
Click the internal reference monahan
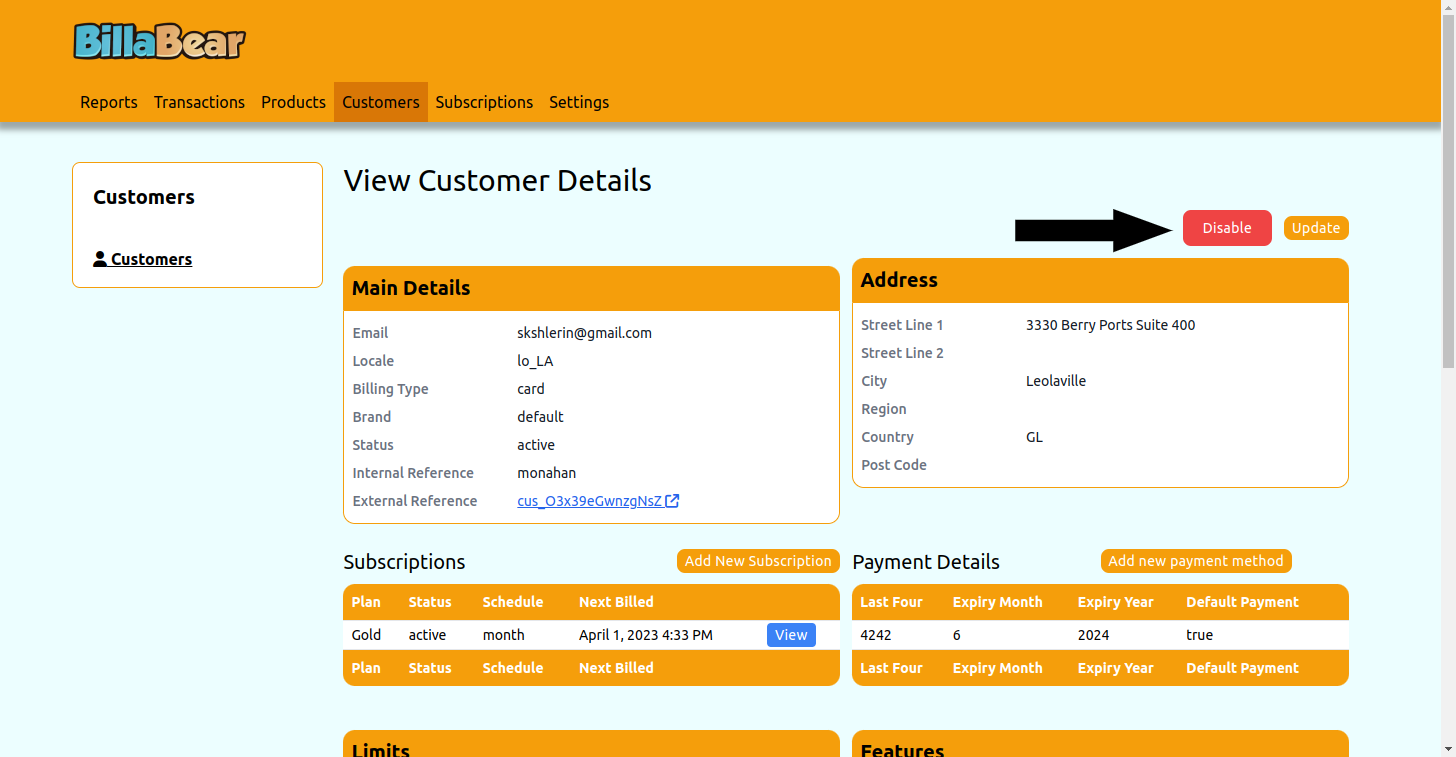tap(546, 473)
